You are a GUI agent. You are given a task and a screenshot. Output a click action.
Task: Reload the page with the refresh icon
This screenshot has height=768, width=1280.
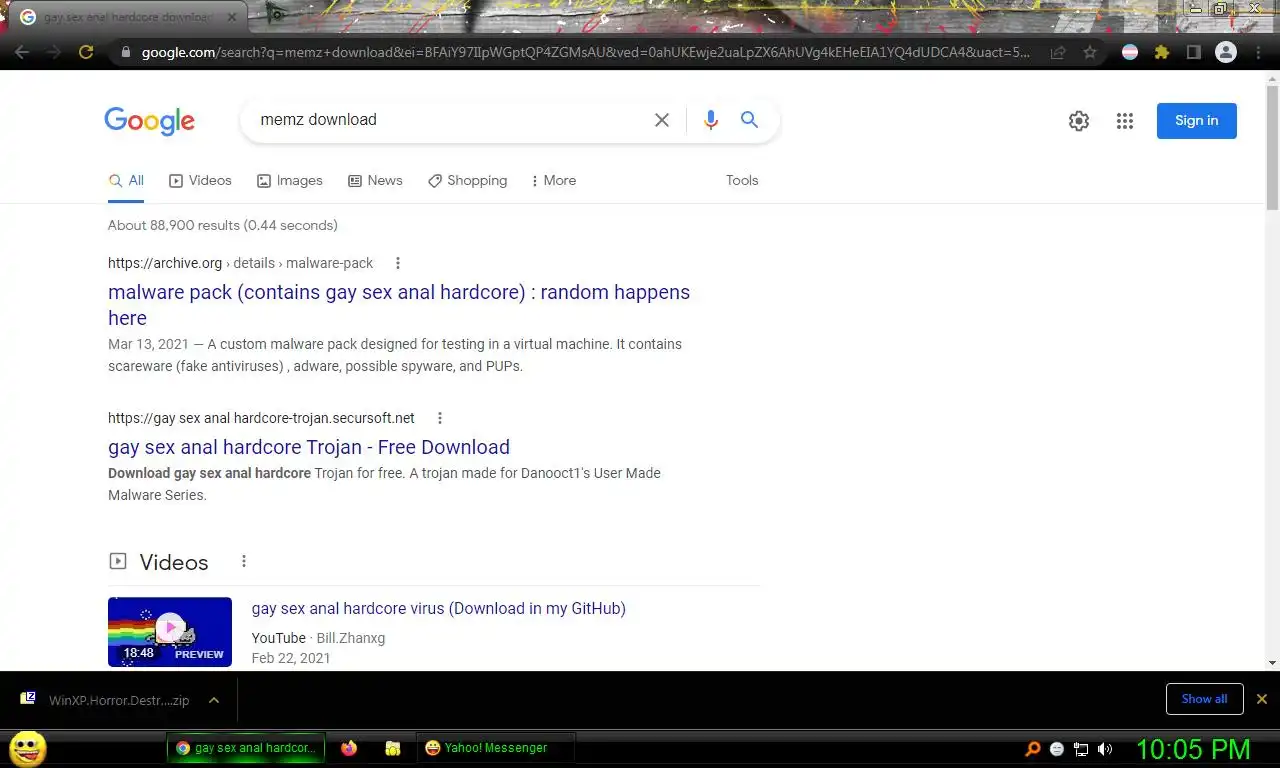(86, 52)
